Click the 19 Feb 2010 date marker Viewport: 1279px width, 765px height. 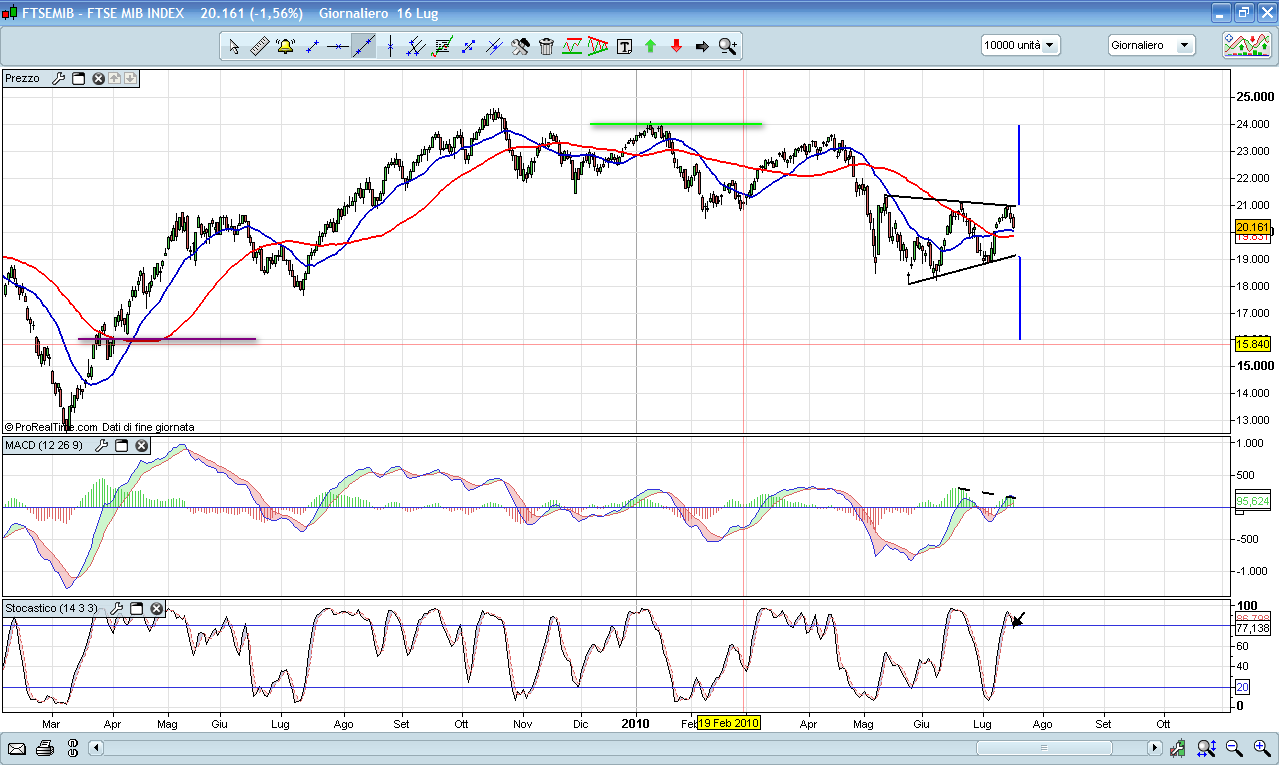click(729, 723)
